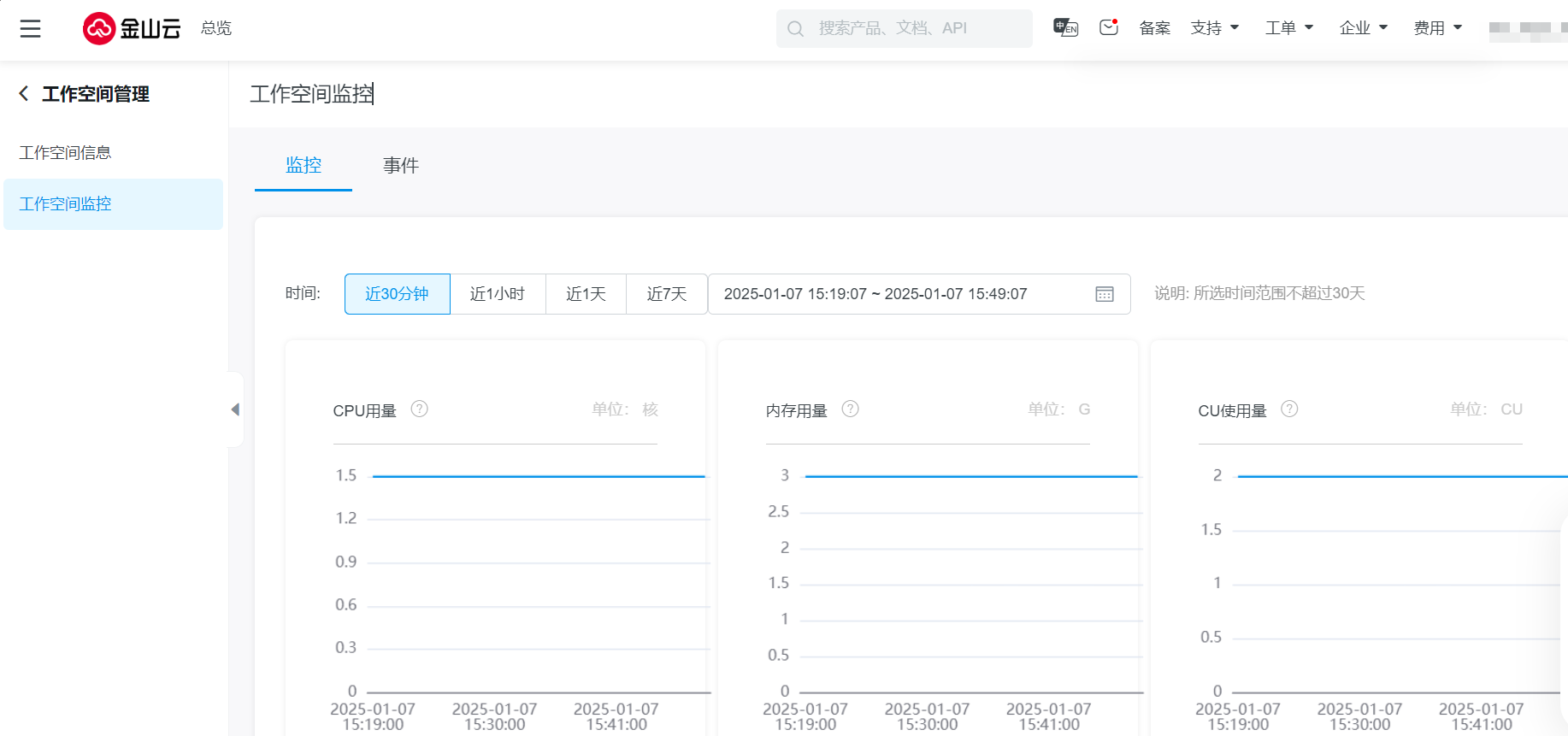Viewport: 1568px width, 736px height.
Task: Open the message notifications icon
Action: coord(1109,27)
